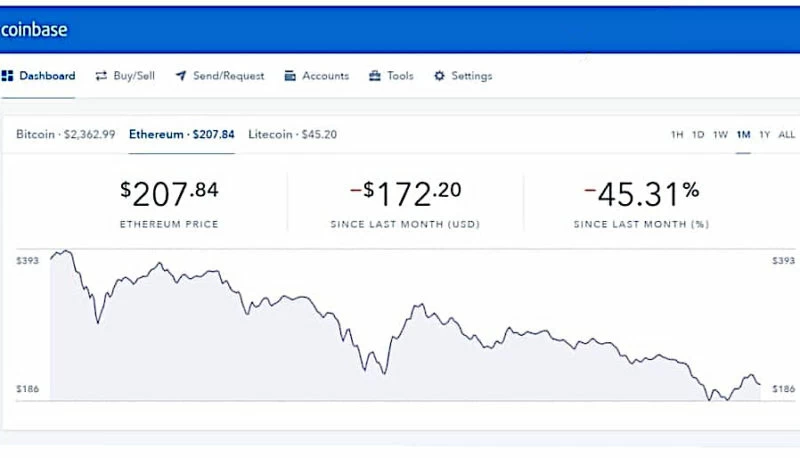
Task: Select the Bitcoin price tab
Action: click(x=66, y=134)
